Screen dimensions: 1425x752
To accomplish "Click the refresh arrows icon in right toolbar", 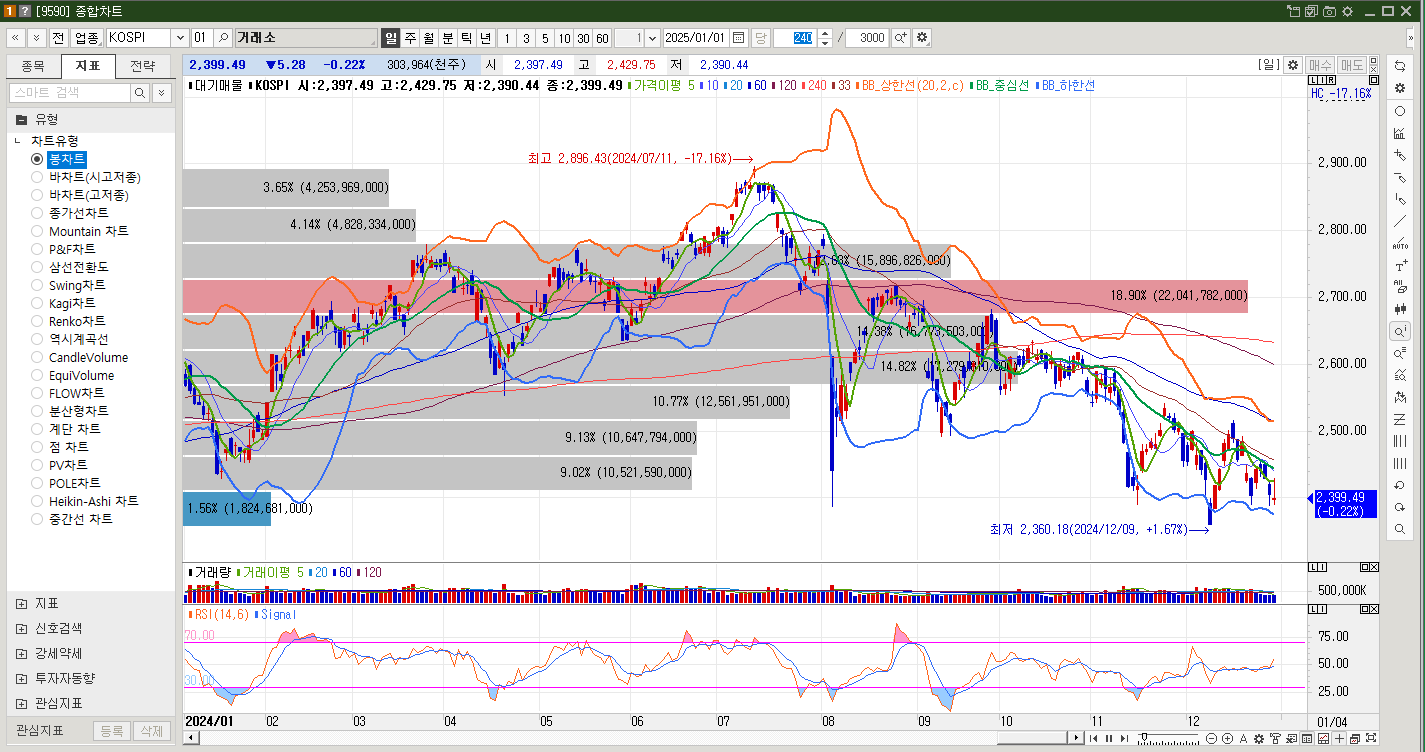I will point(1400,65).
